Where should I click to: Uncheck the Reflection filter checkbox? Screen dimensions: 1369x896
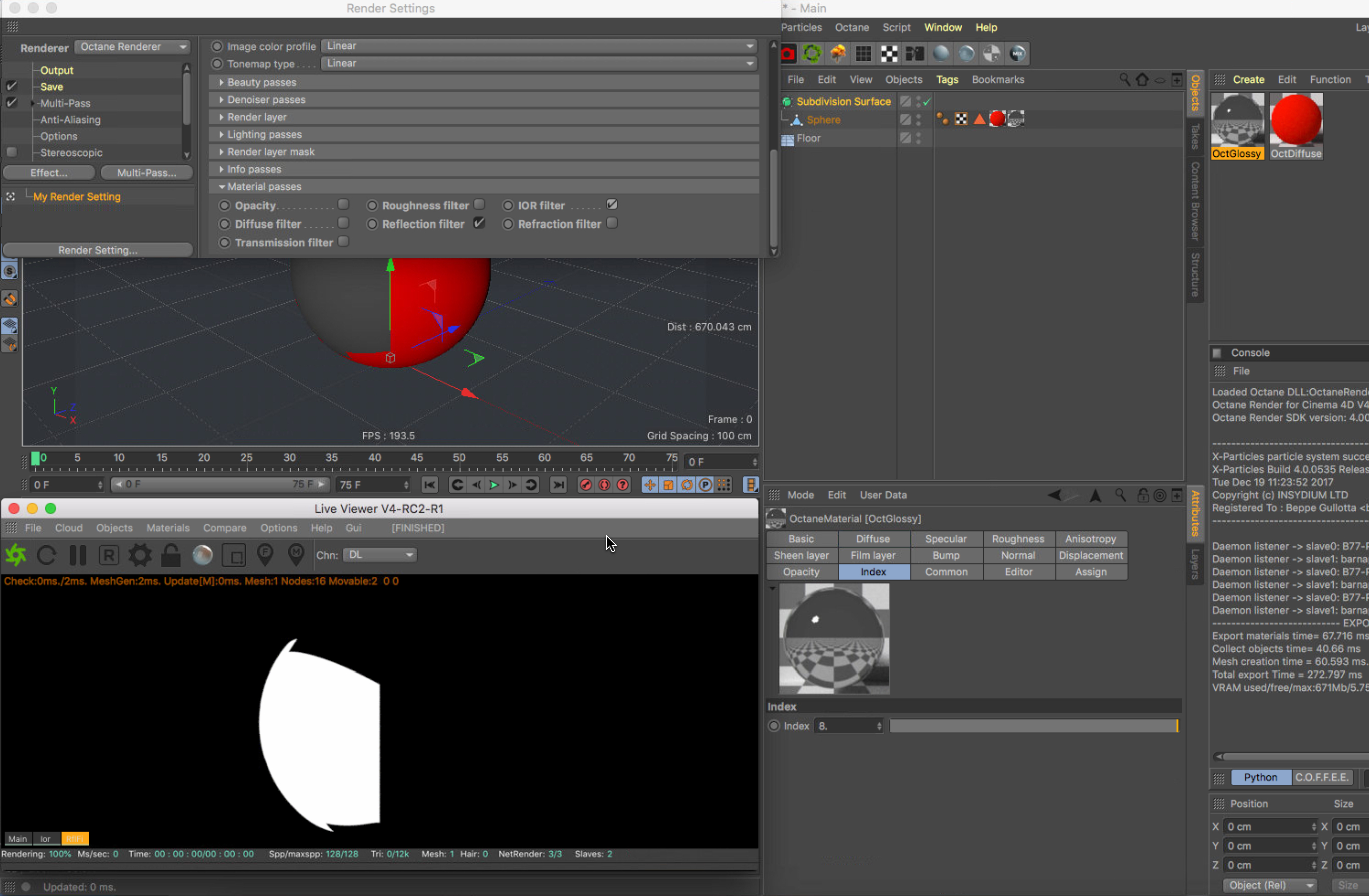[x=479, y=223]
